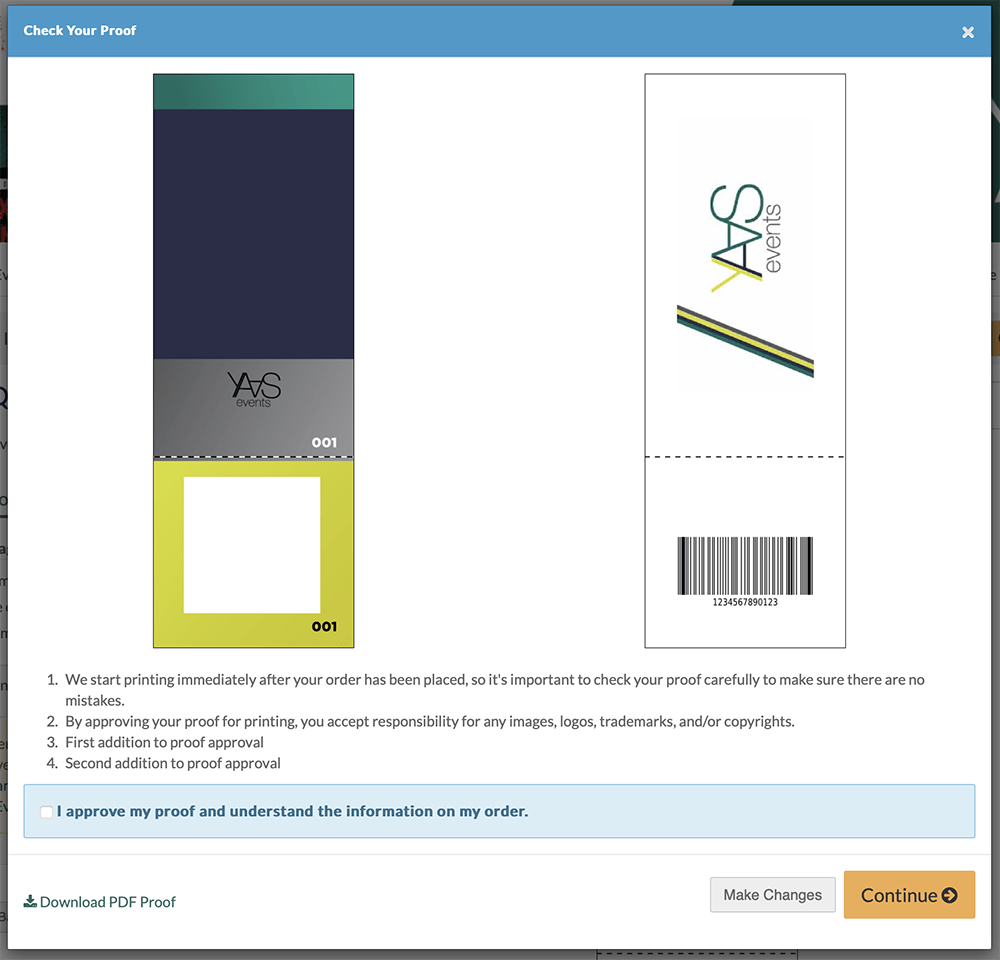Click the 001 number on the yellow stub
The height and width of the screenshot is (960, 1000).
coord(324,626)
